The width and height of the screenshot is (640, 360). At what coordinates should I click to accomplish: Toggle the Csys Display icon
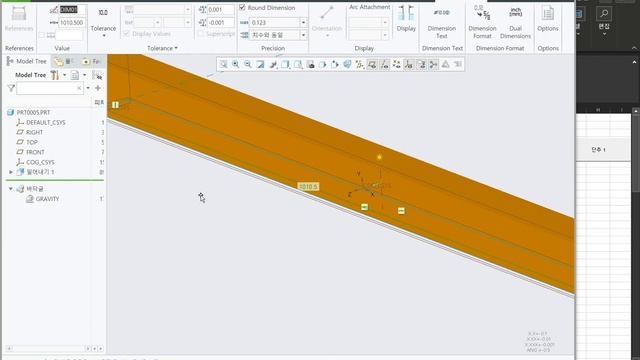409,64
